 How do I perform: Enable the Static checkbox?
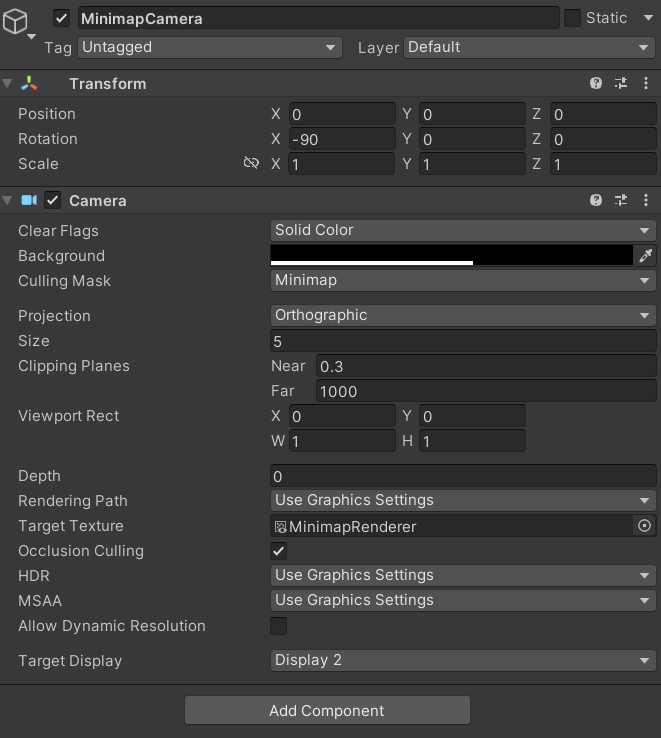(572, 18)
